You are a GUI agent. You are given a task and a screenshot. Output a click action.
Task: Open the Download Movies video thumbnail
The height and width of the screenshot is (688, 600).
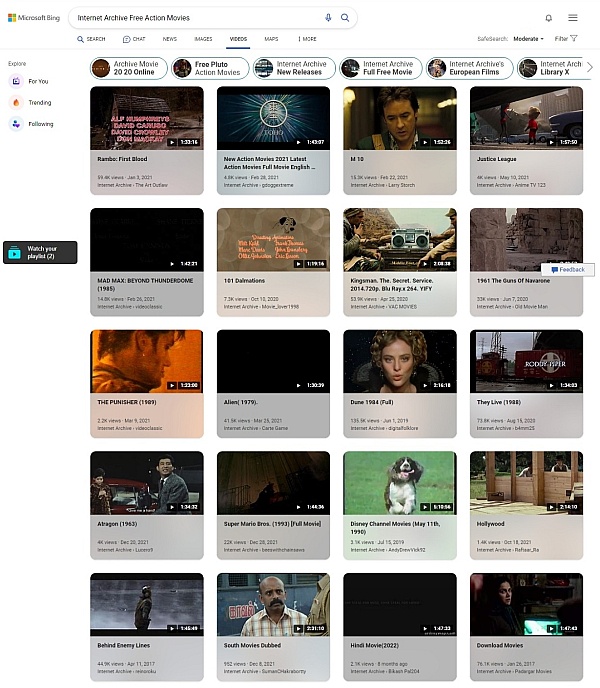[x=526, y=604]
